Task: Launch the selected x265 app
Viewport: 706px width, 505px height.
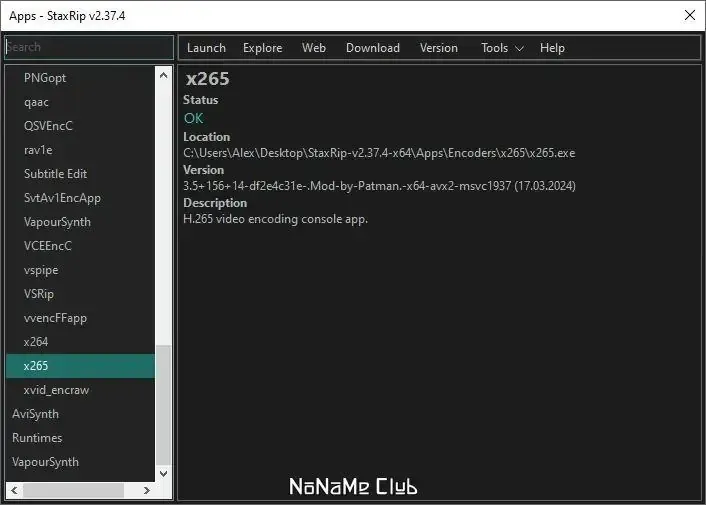Action: click(206, 48)
